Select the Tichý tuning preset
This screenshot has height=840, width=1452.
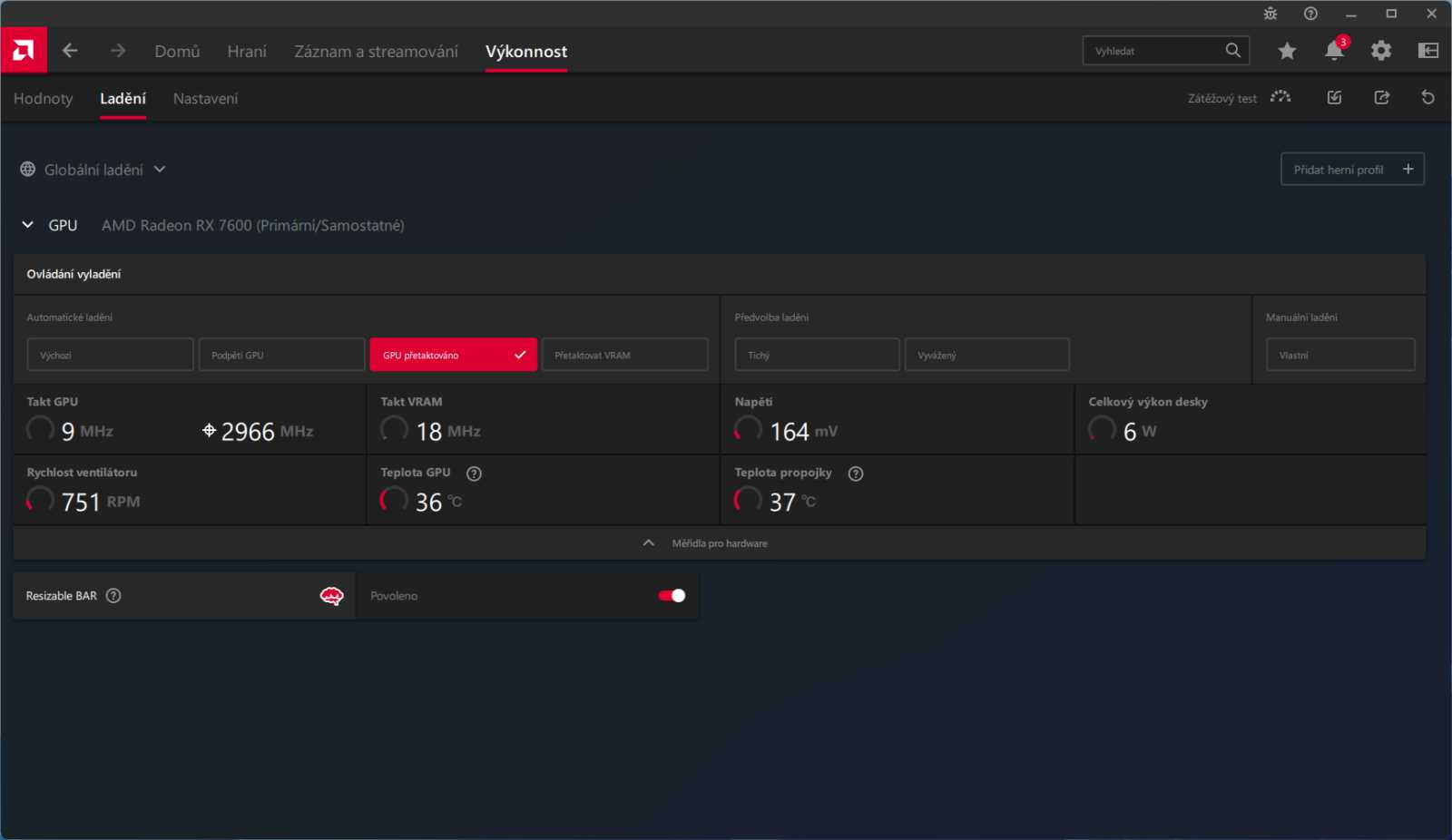(x=817, y=355)
